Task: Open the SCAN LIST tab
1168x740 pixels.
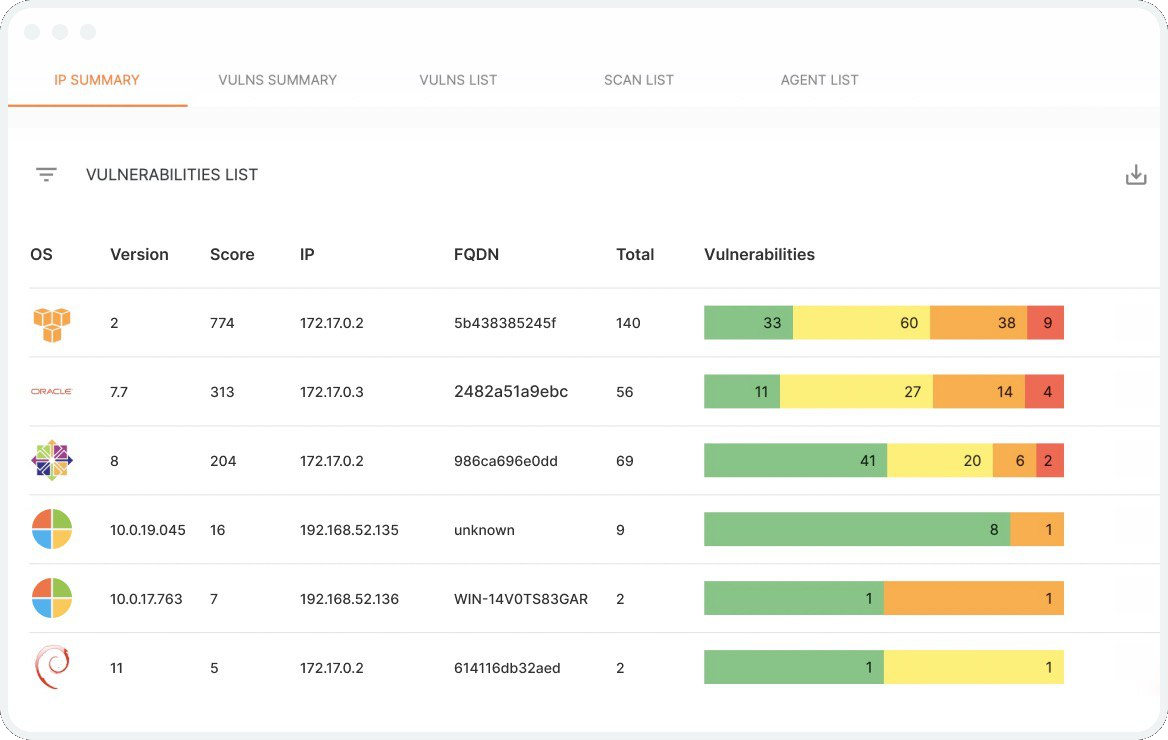Action: point(639,80)
